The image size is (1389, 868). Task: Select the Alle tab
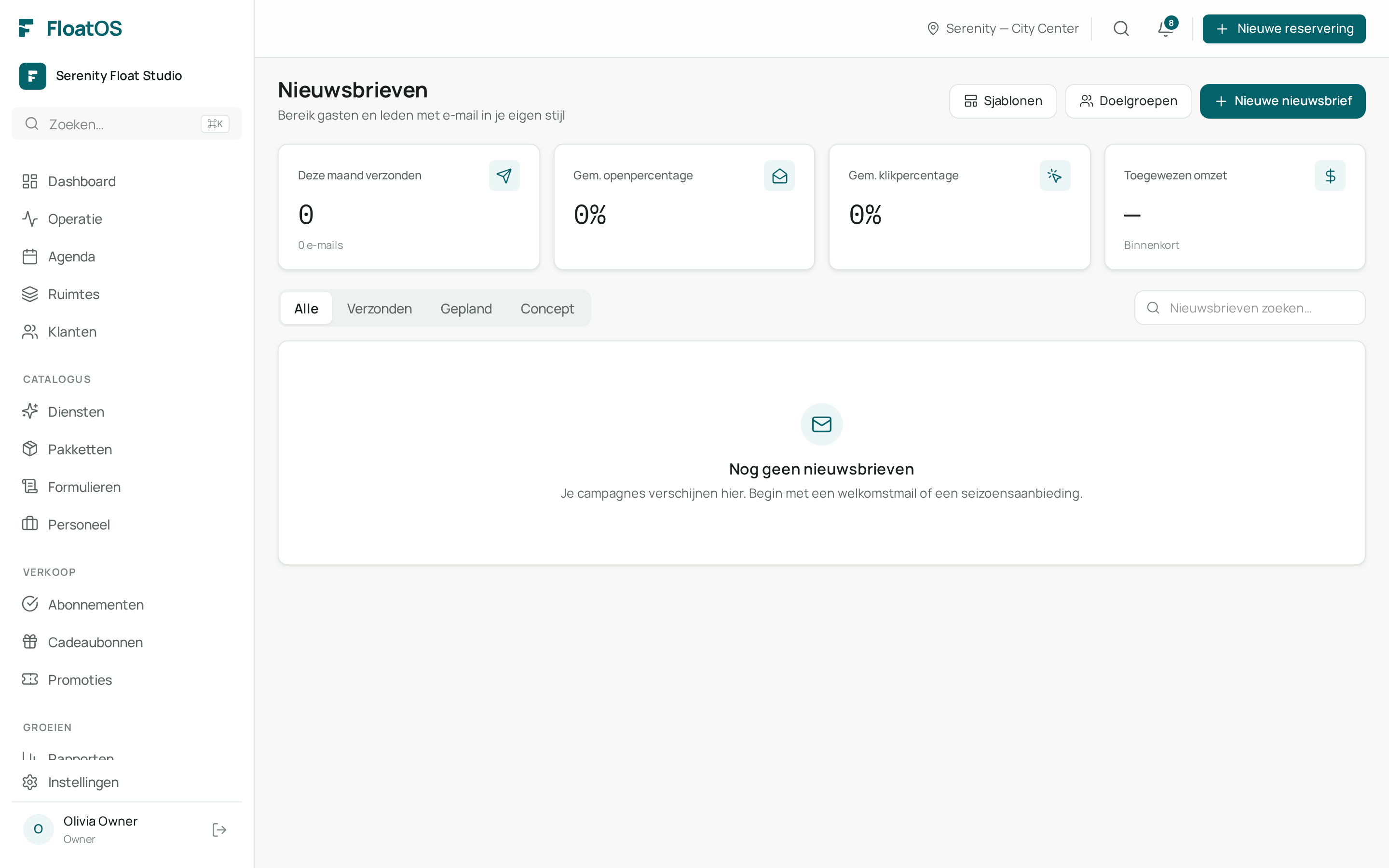point(307,308)
